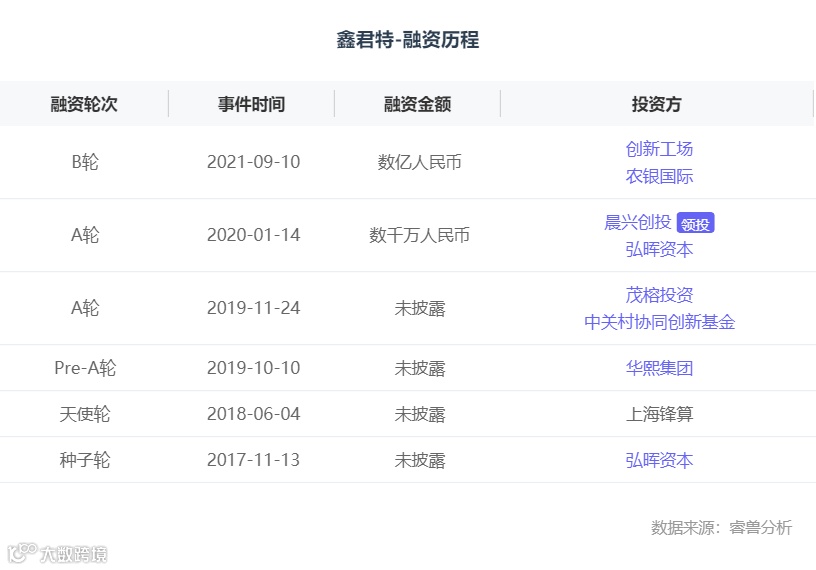Select the amount 数亿人民币
This screenshot has height=570, width=816.
click(419, 162)
